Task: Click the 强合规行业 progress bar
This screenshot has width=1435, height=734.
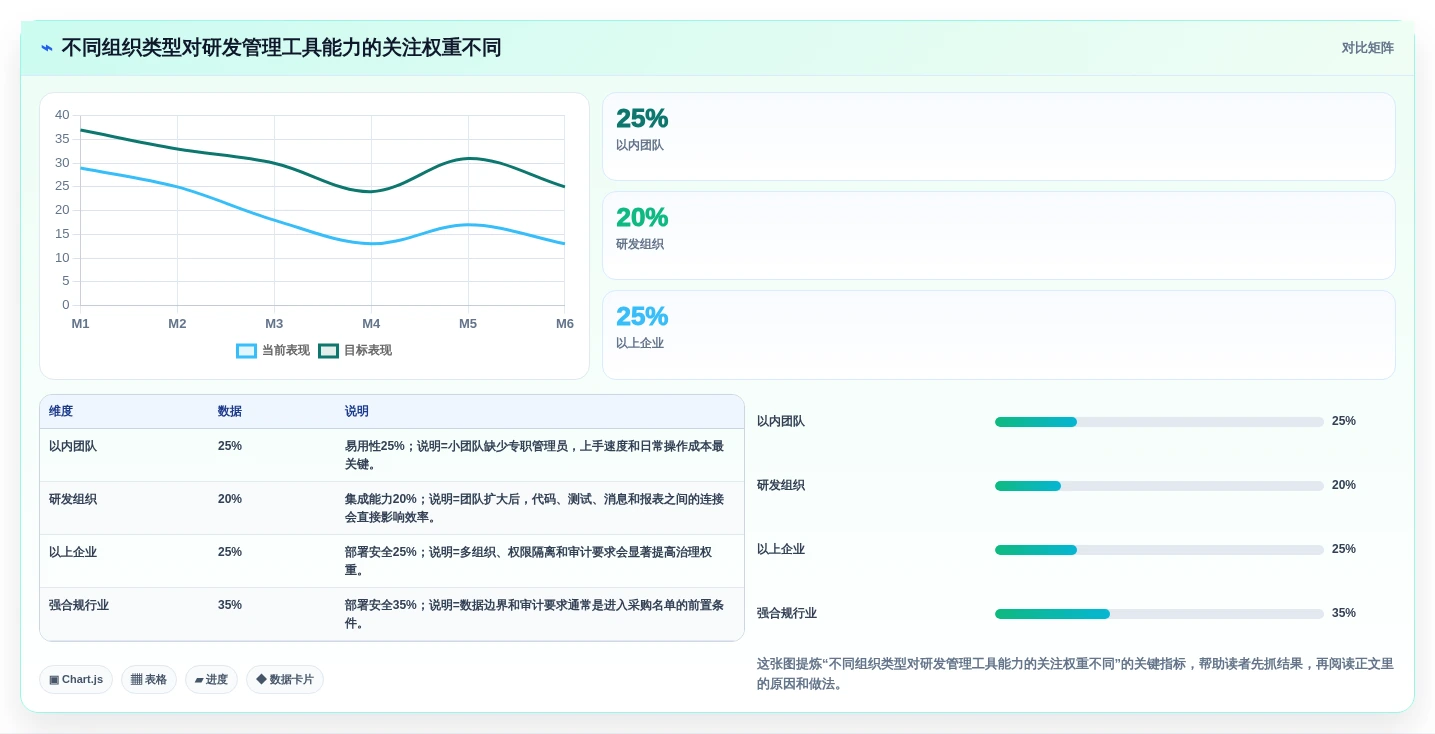Action: [x=1159, y=614]
